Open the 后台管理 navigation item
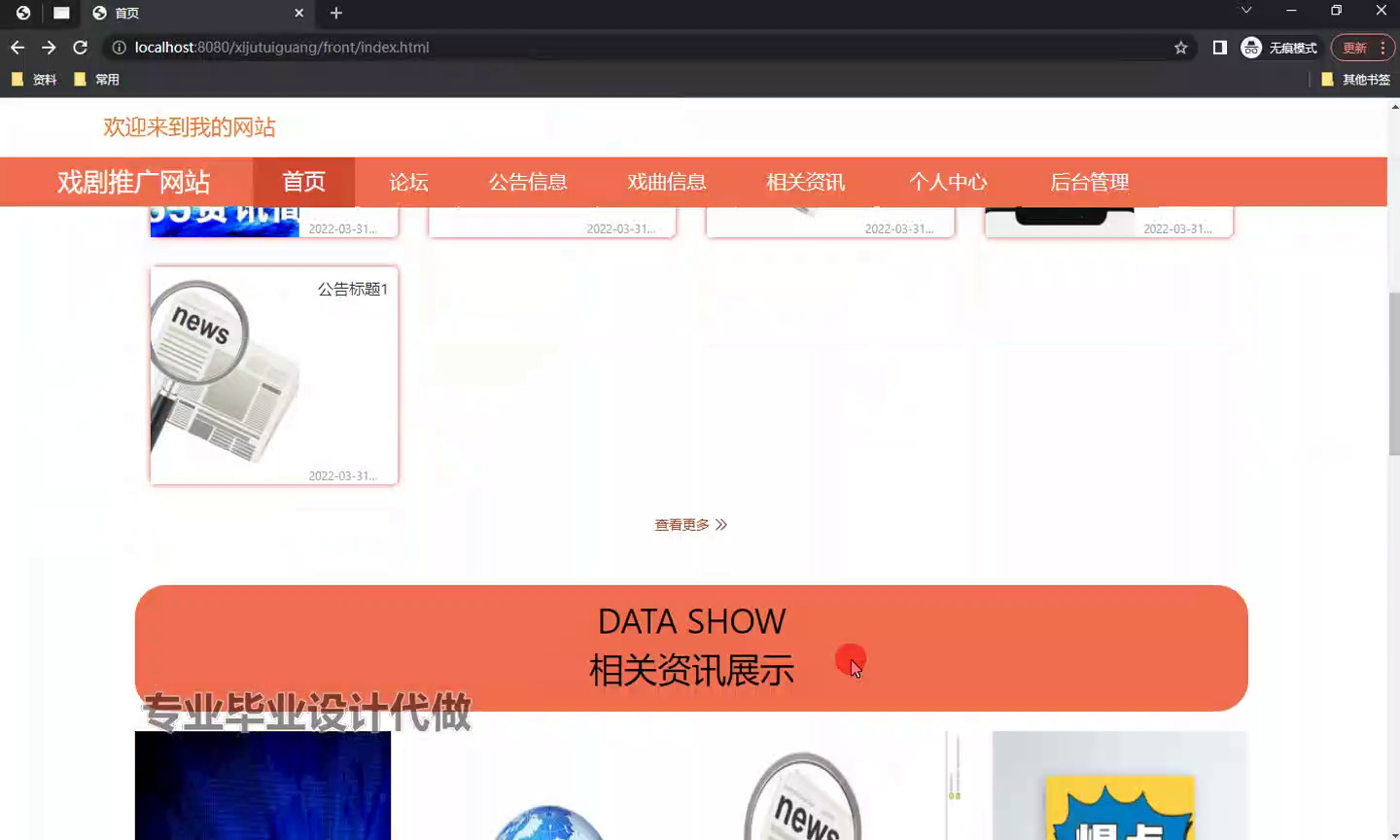 click(1090, 182)
